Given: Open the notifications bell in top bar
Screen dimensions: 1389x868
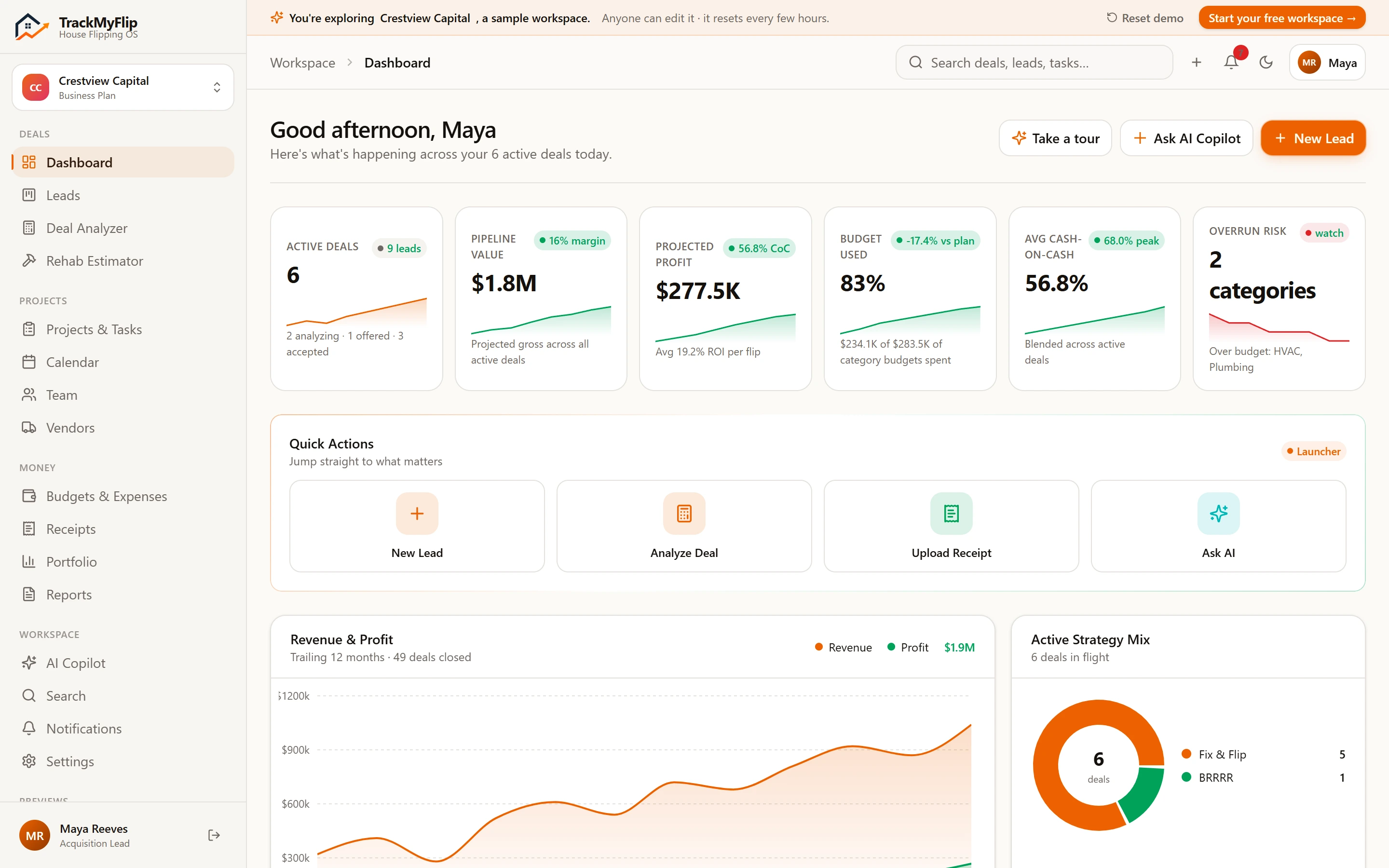Looking at the screenshot, I should (x=1231, y=63).
